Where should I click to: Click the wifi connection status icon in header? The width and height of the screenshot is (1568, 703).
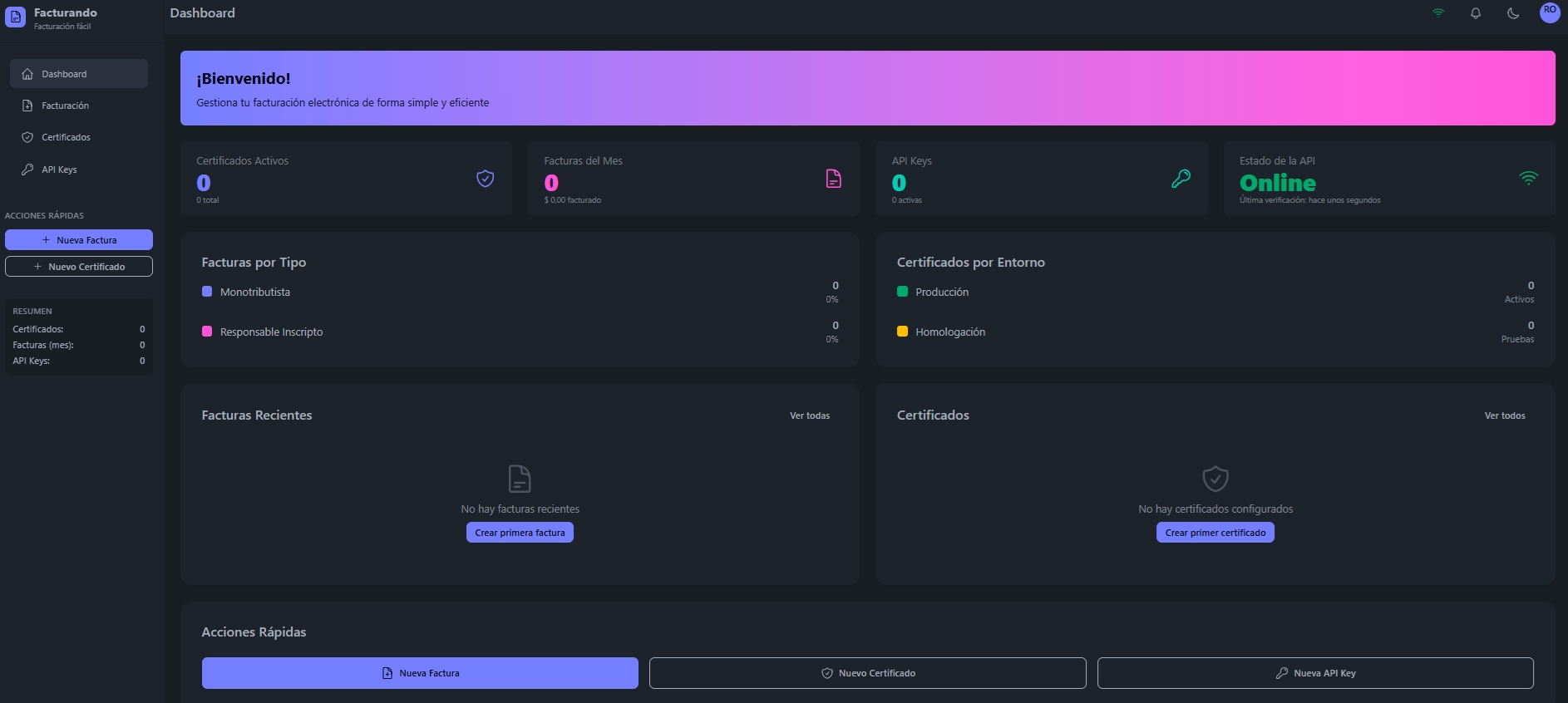tap(1438, 13)
